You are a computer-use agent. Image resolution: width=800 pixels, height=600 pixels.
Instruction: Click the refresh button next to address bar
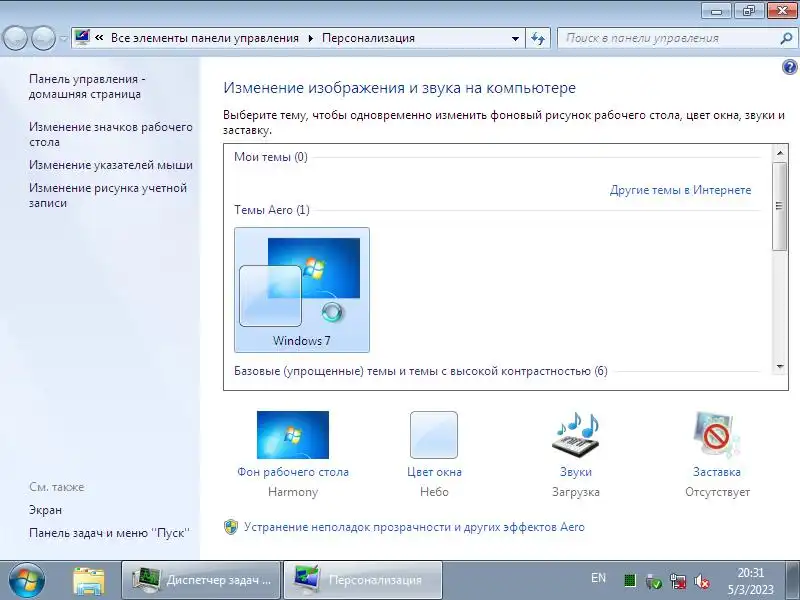tap(538, 38)
